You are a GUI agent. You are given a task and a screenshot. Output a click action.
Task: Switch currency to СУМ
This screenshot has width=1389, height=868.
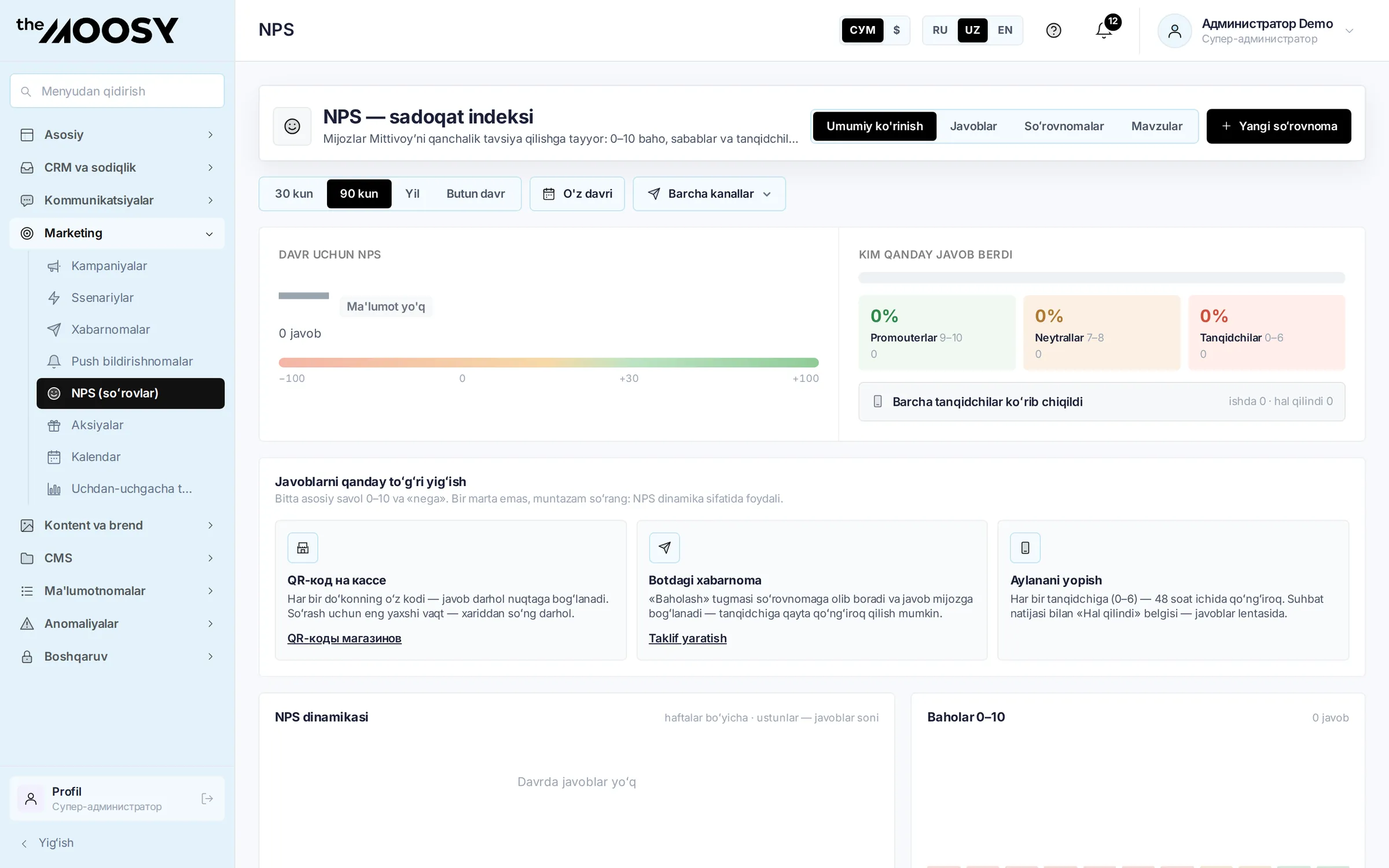pyautogui.click(x=862, y=30)
